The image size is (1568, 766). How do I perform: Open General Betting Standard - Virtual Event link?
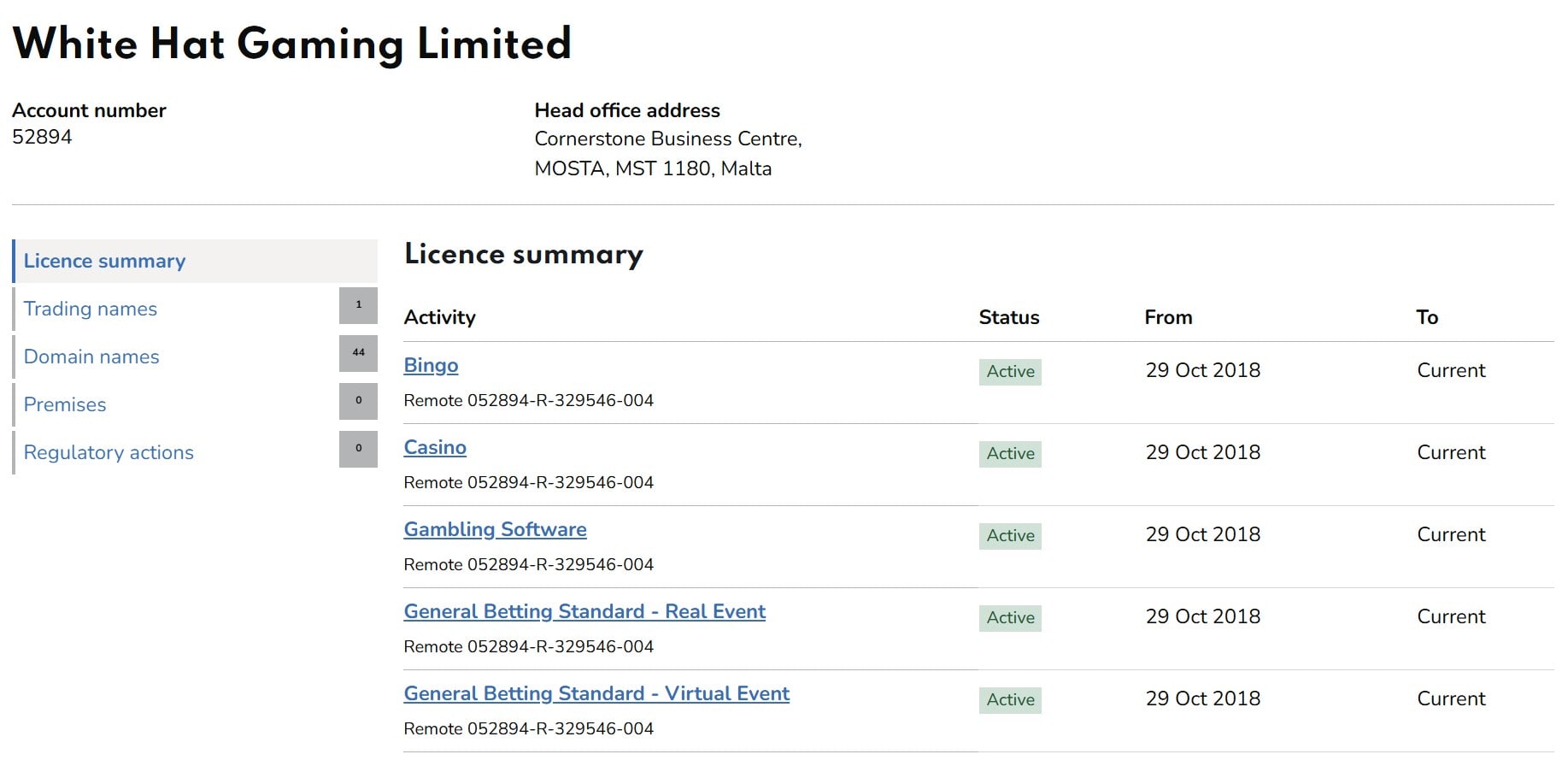596,694
